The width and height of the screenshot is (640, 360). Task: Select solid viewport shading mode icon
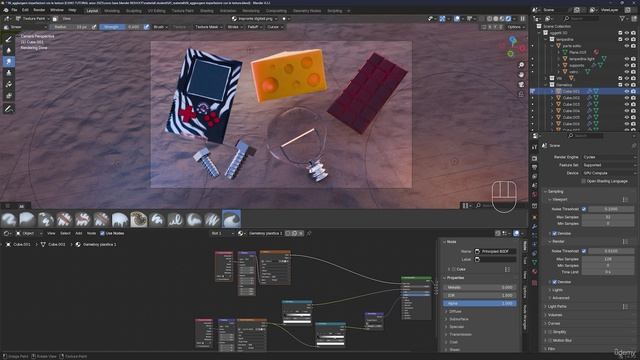(x=496, y=19)
